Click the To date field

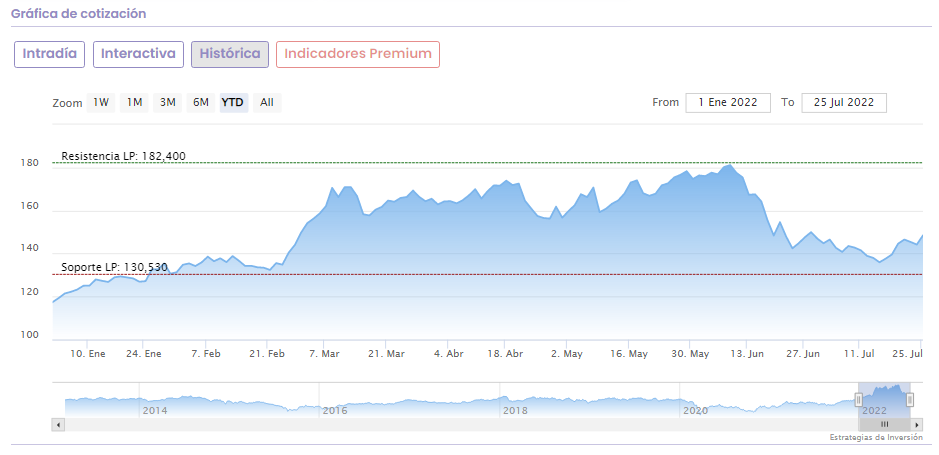pos(843,102)
